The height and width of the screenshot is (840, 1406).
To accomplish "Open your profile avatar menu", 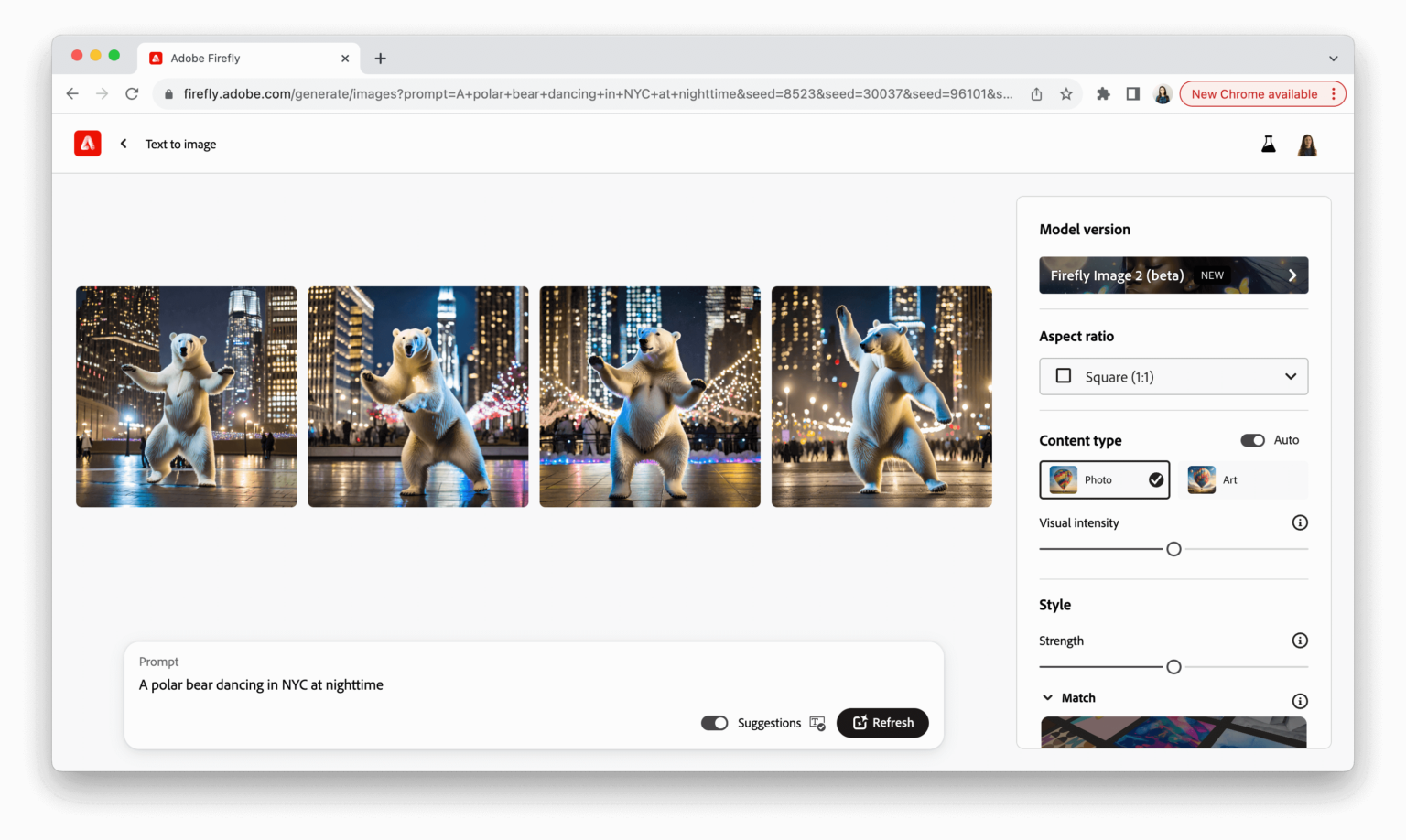I will coord(1307,144).
